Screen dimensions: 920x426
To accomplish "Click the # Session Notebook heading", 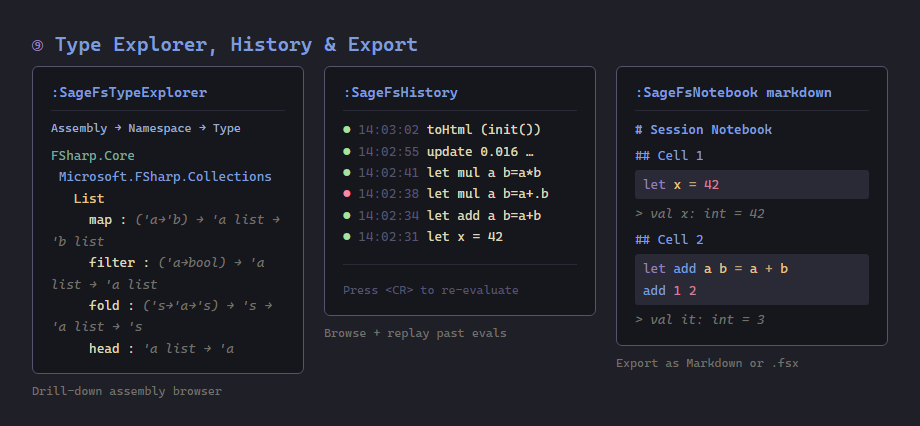I will (x=703, y=130).
